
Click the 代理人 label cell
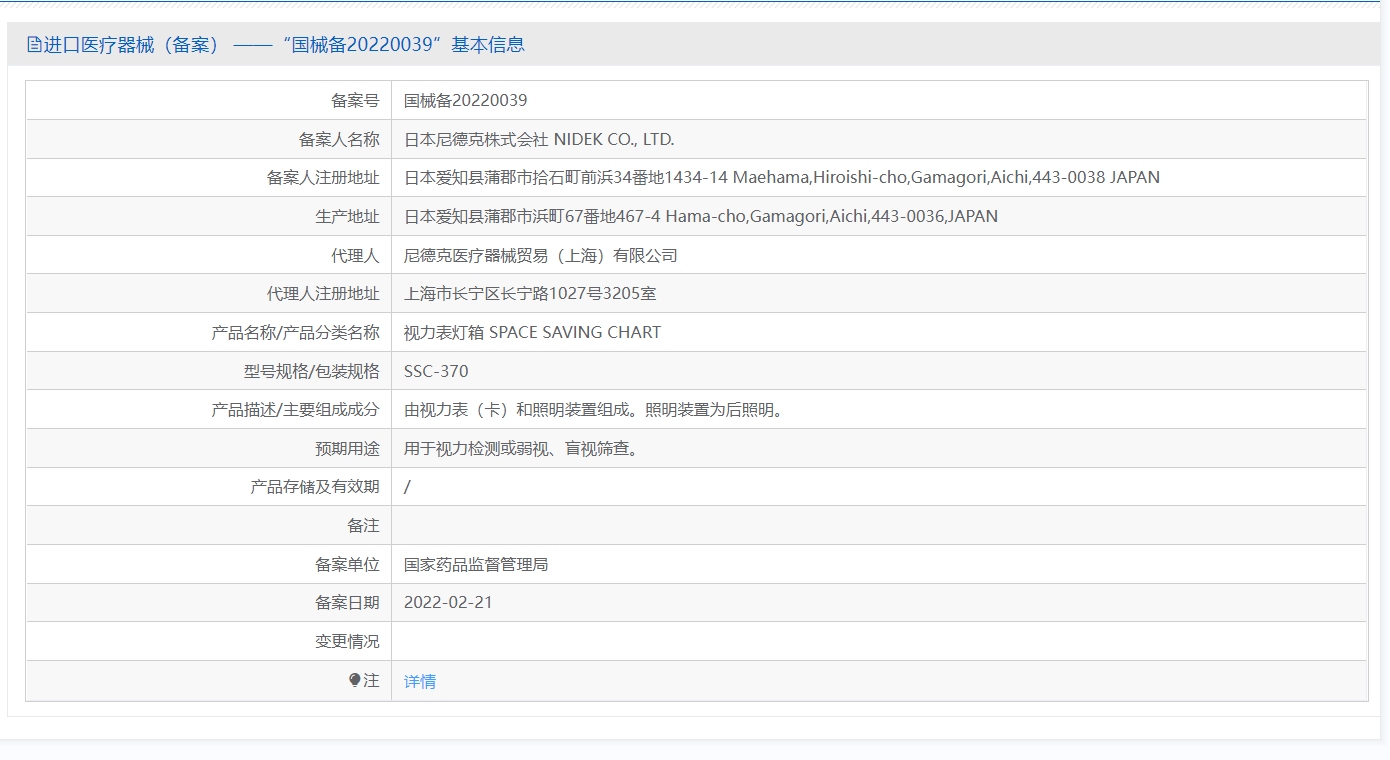pos(209,255)
